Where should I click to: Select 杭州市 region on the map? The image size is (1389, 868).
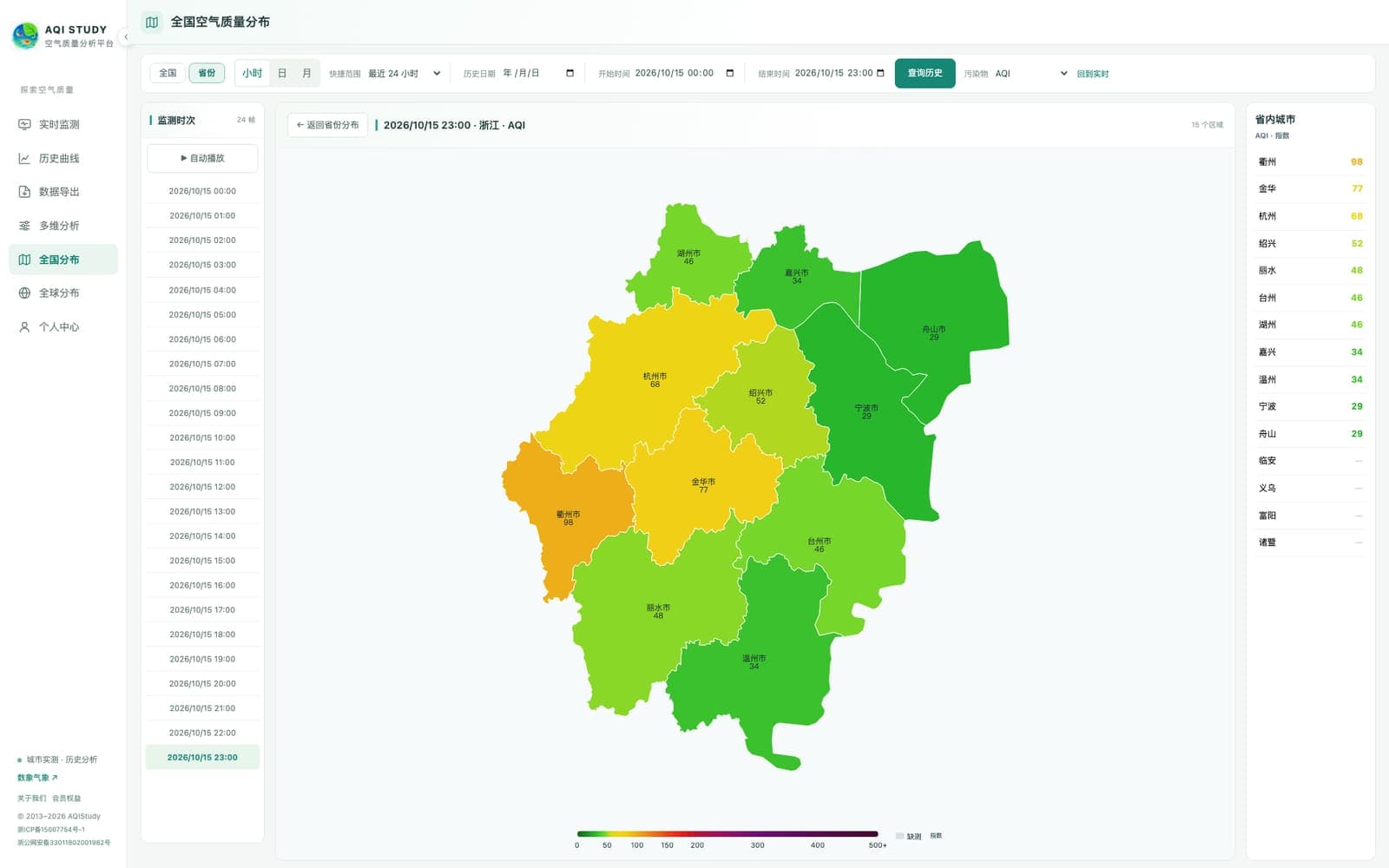coord(655,379)
